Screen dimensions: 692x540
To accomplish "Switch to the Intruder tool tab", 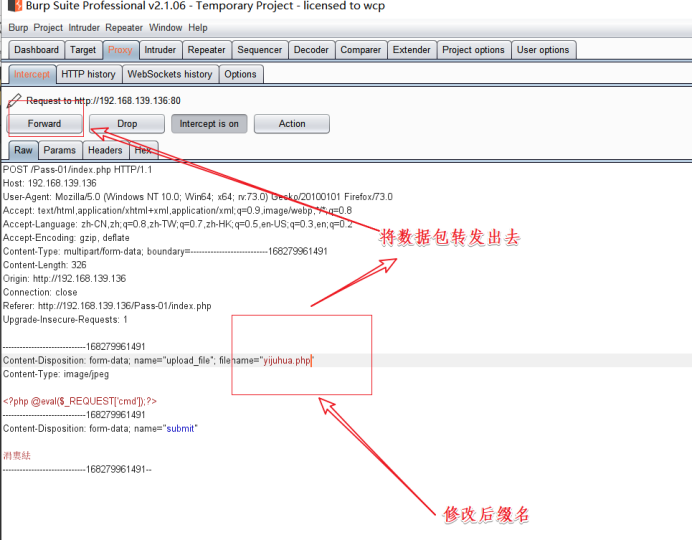I will pyautogui.click(x=160, y=50).
